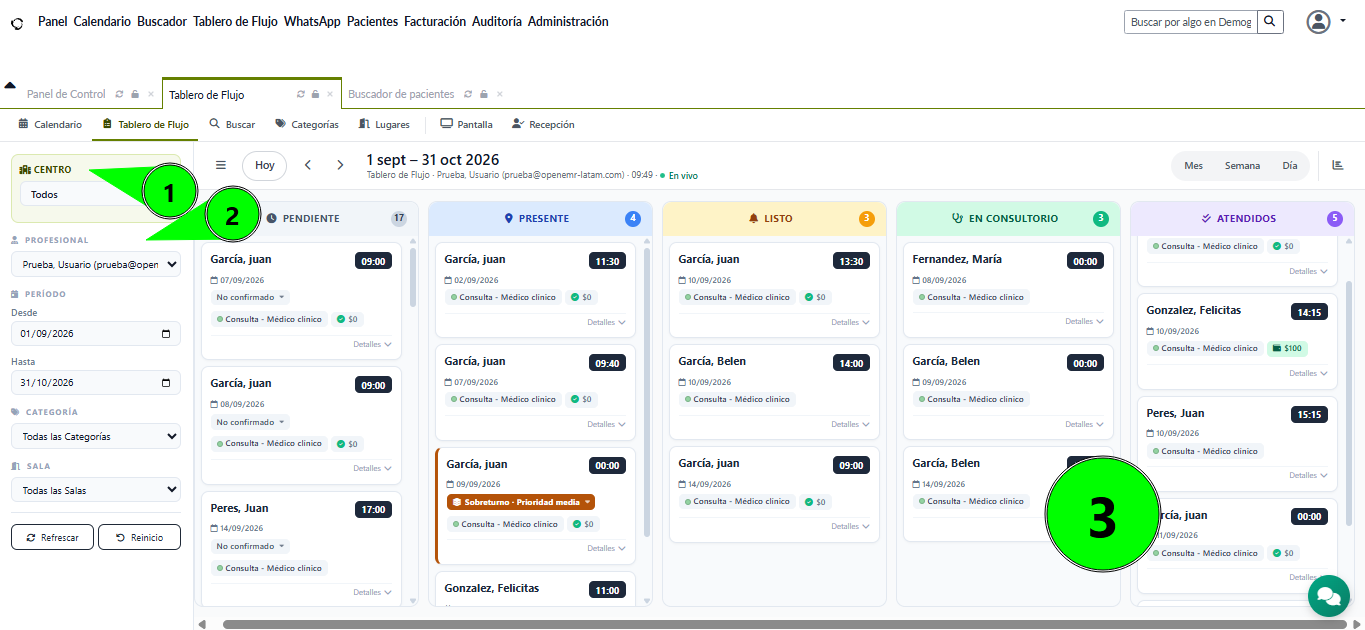Expand Sobreturno Prioridad media dropdown

pos(521,502)
